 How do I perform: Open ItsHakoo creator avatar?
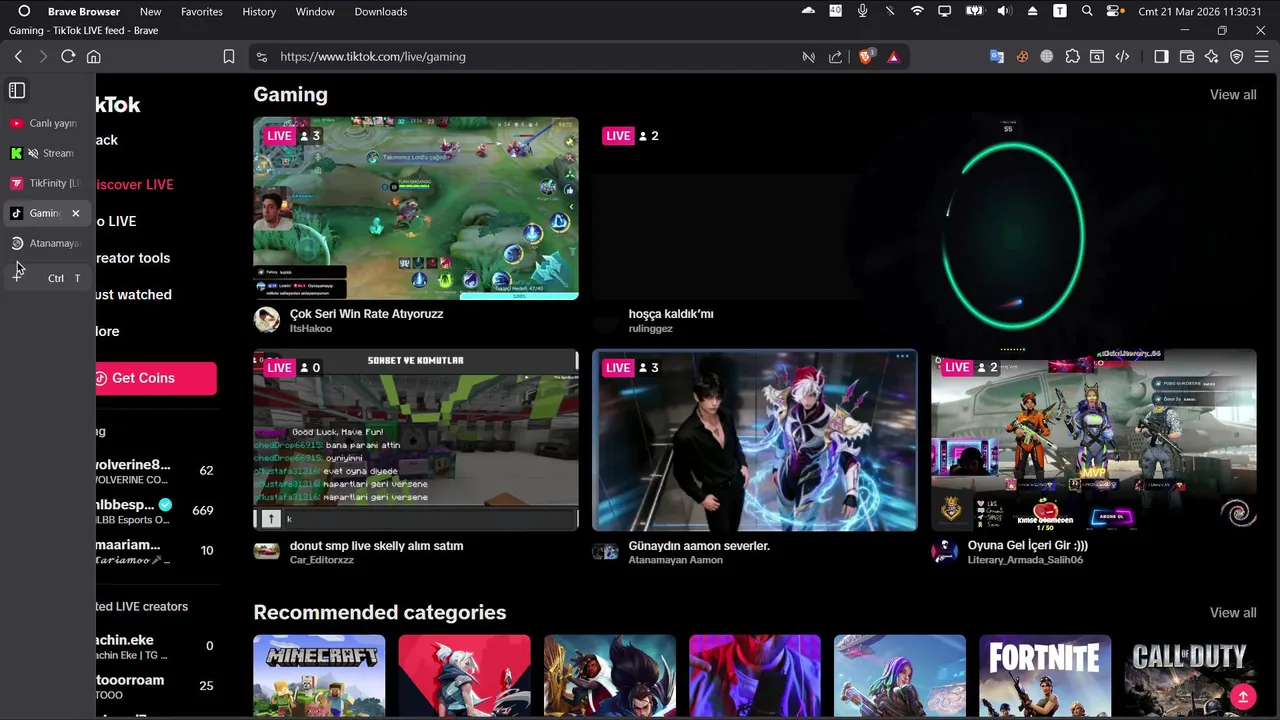(267, 320)
